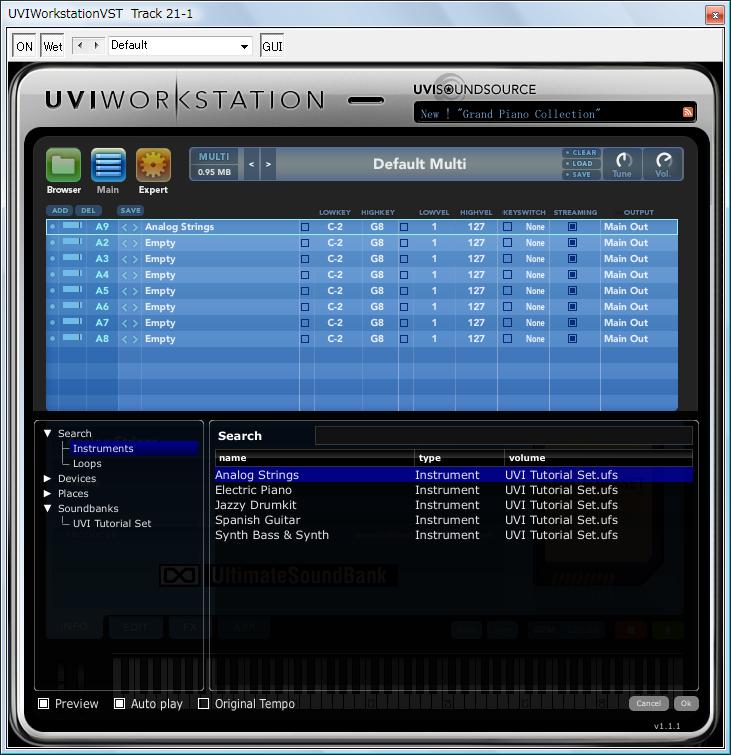Enable the Preview checkbox

click(x=43, y=704)
